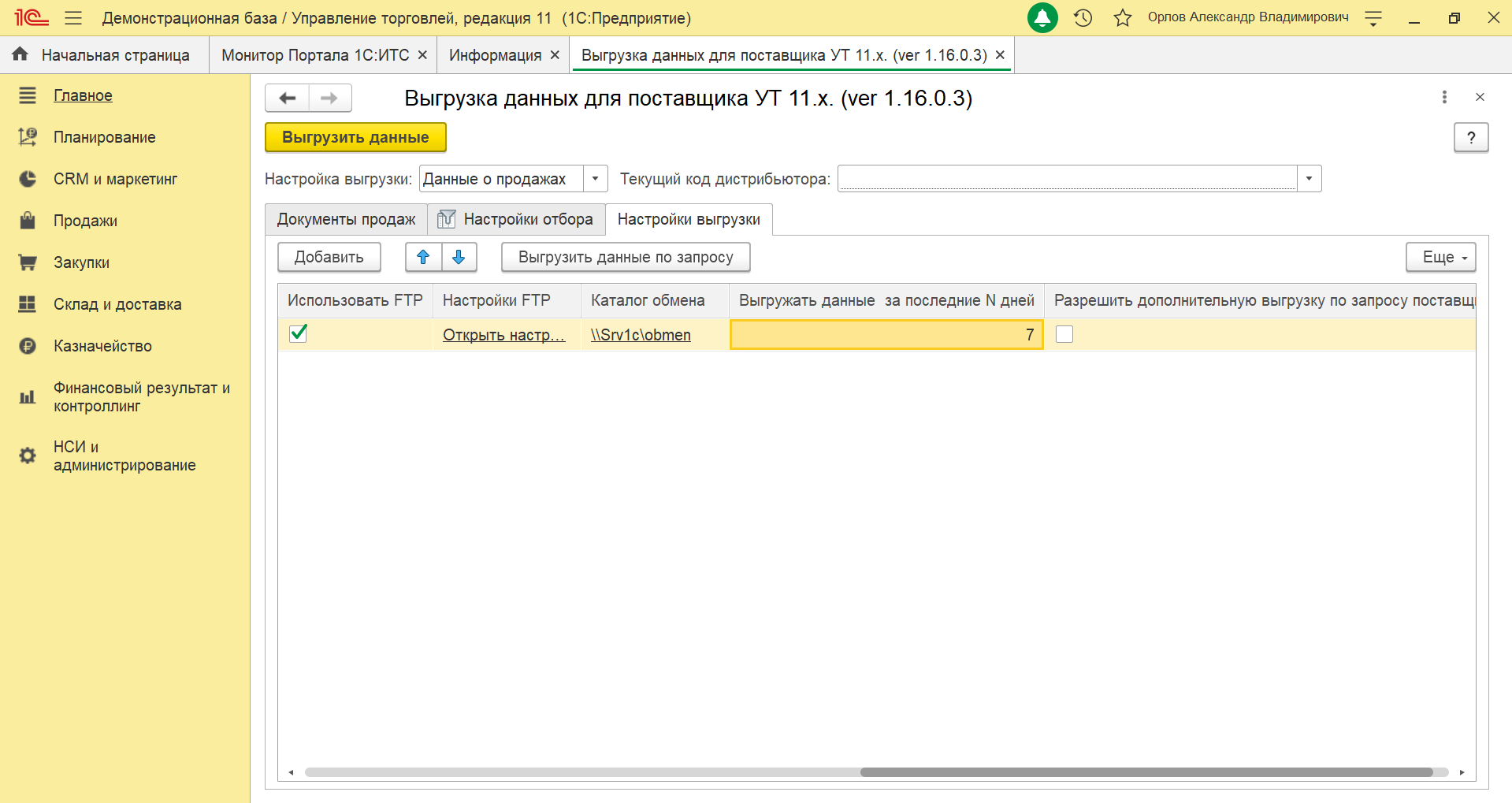Click the Добавить button
The width and height of the screenshot is (1512, 803).
(x=329, y=257)
